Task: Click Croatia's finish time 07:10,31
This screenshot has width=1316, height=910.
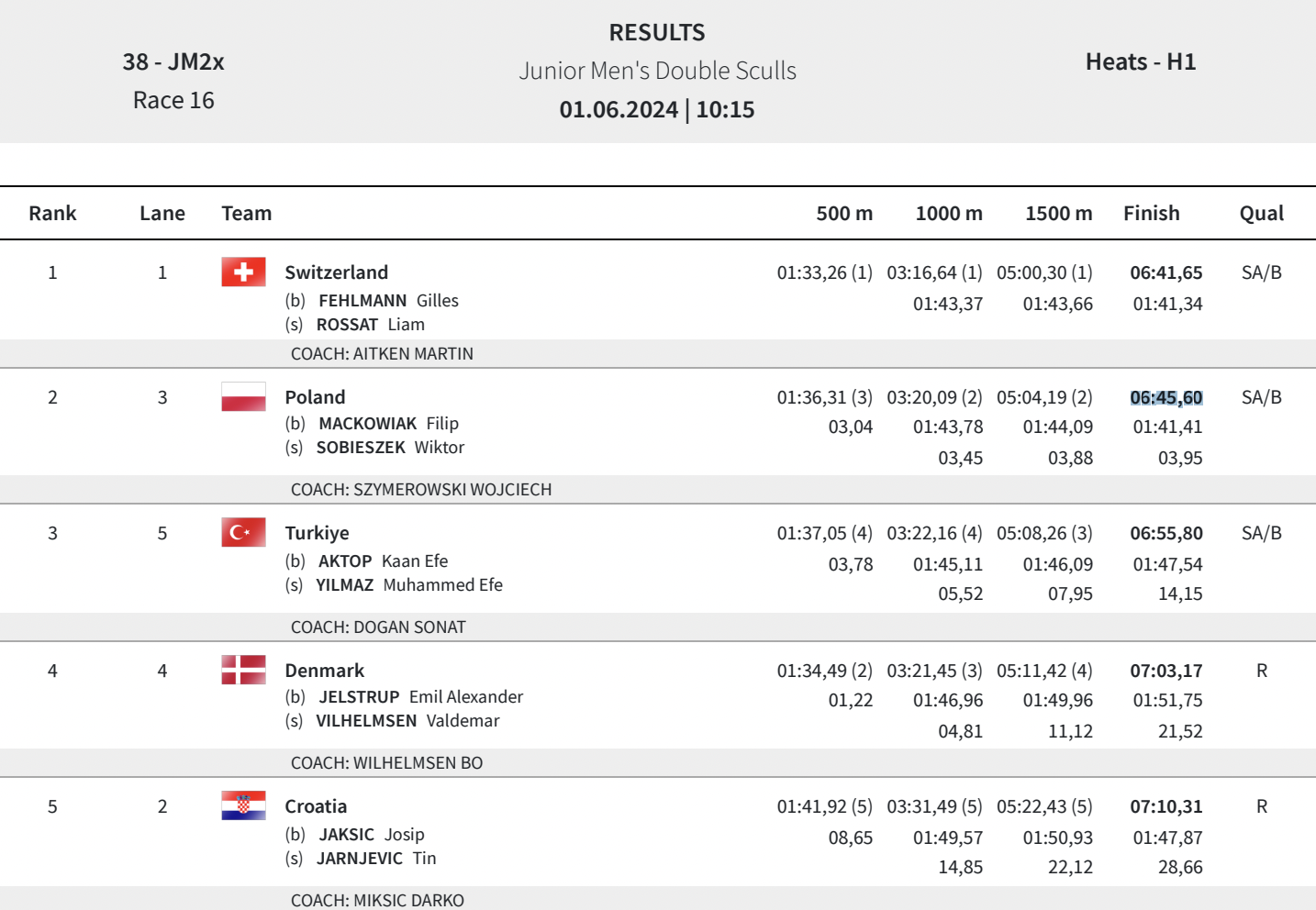Action: 1165,806
